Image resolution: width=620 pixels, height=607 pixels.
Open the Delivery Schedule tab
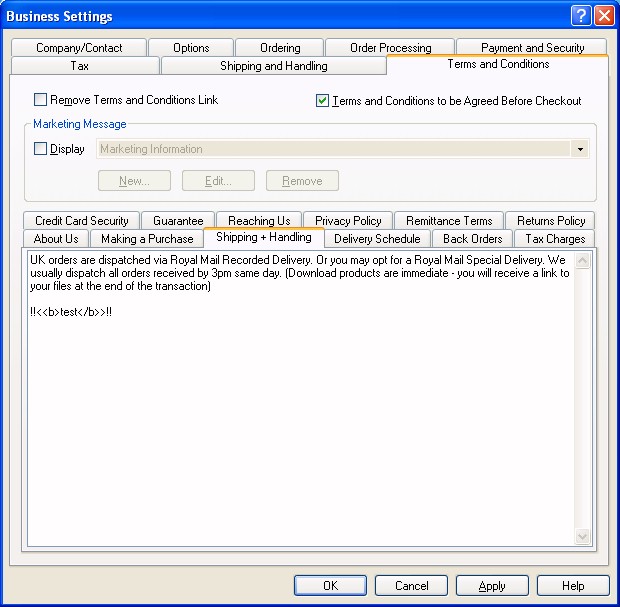click(x=377, y=239)
